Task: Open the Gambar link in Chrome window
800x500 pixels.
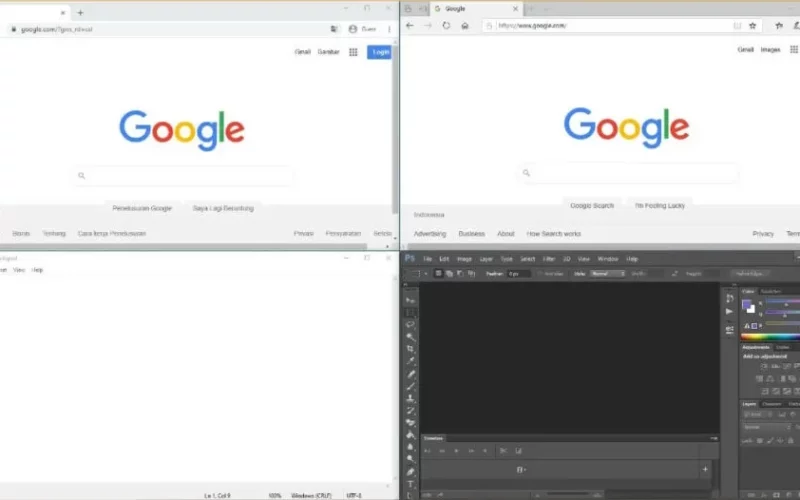Action: (329, 52)
